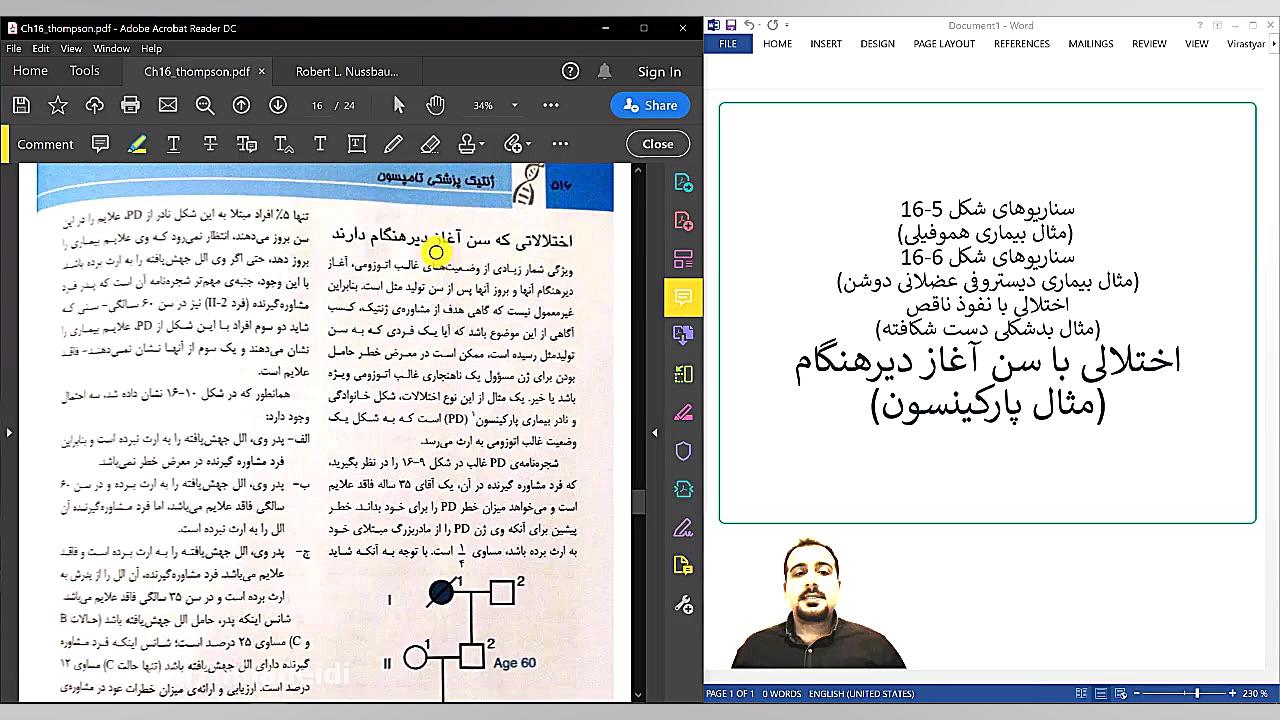This screenshot has height=720, width=1280.
Task: Select the eraser tool
Action: [x=430, y=144]
